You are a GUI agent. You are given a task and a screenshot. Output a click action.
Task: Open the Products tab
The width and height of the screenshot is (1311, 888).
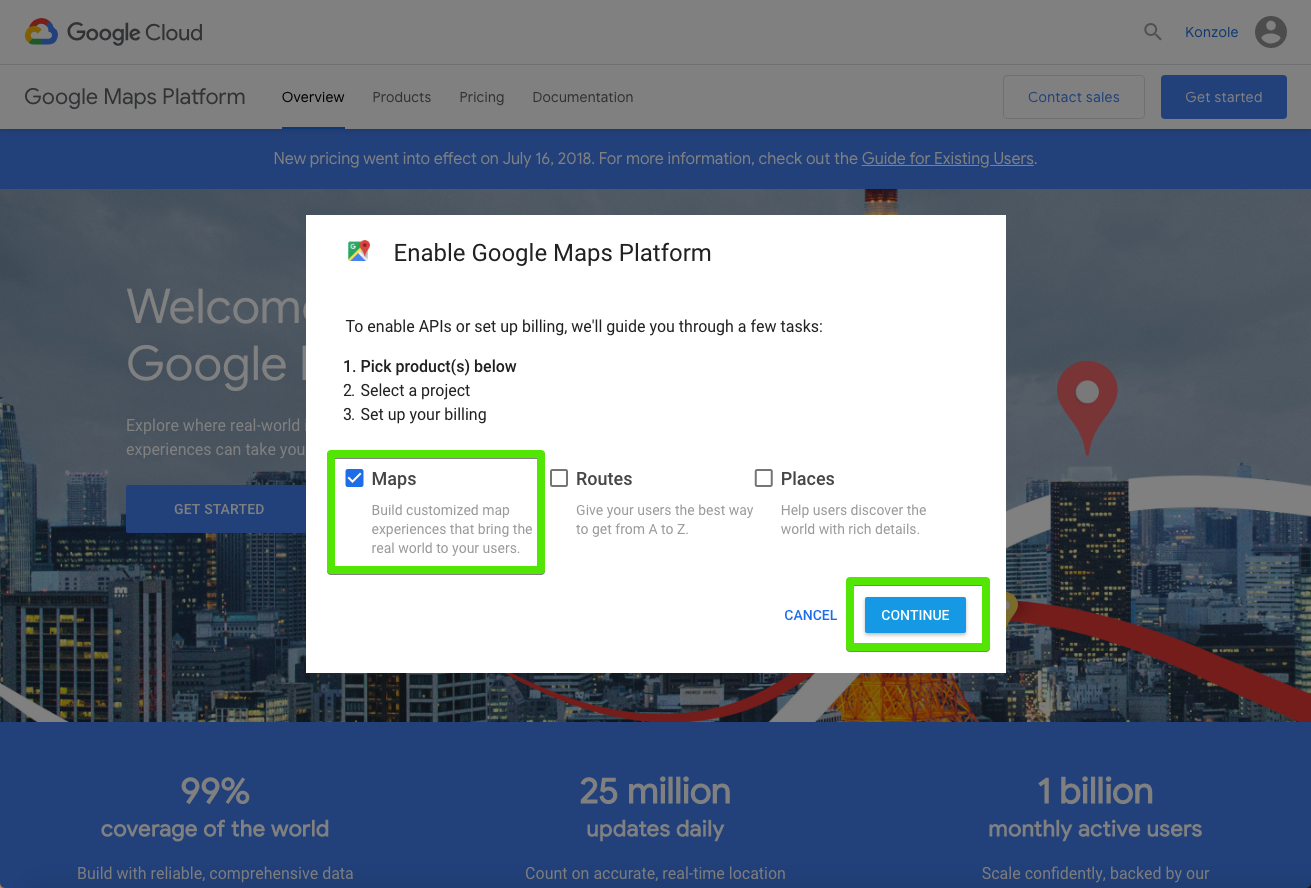401,97
